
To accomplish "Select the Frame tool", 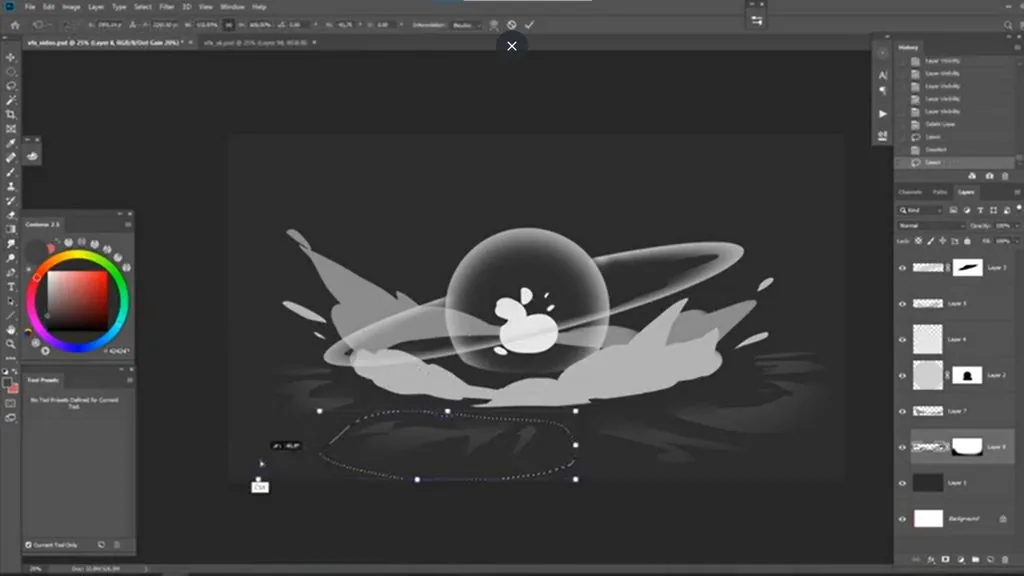I will (10, 129).
